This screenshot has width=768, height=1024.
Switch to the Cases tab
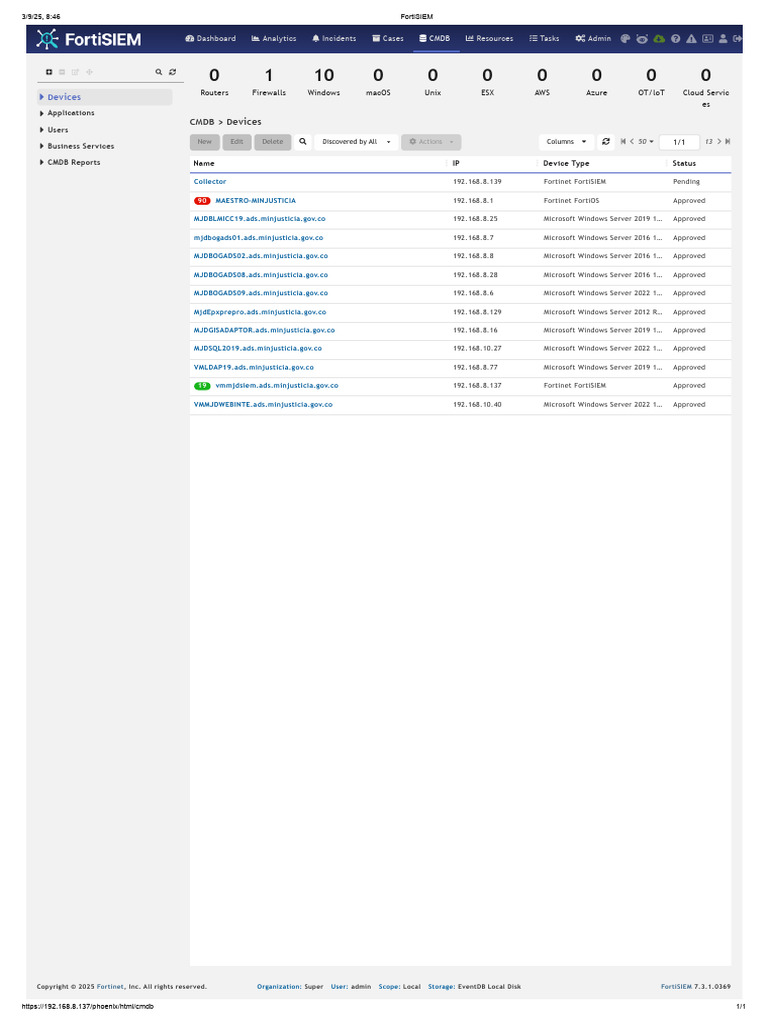pyautogui.click(x=388, y=39)
